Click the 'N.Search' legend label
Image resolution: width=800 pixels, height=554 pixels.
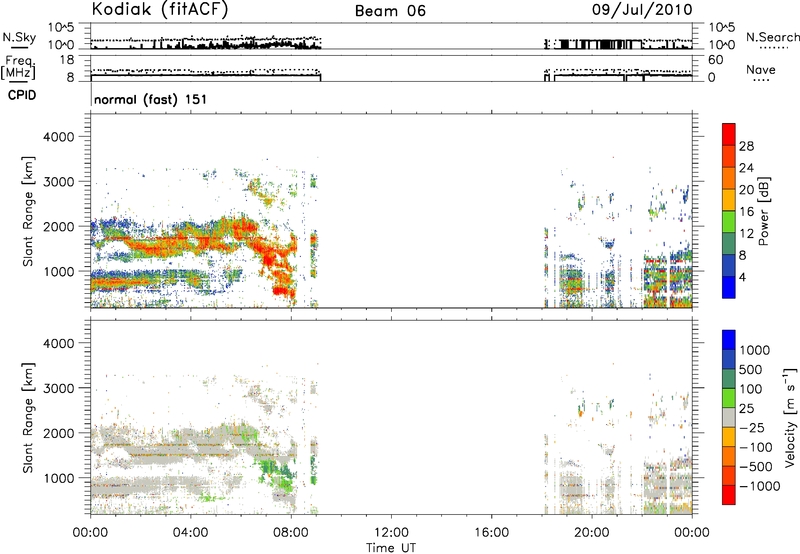click(772, 37)
